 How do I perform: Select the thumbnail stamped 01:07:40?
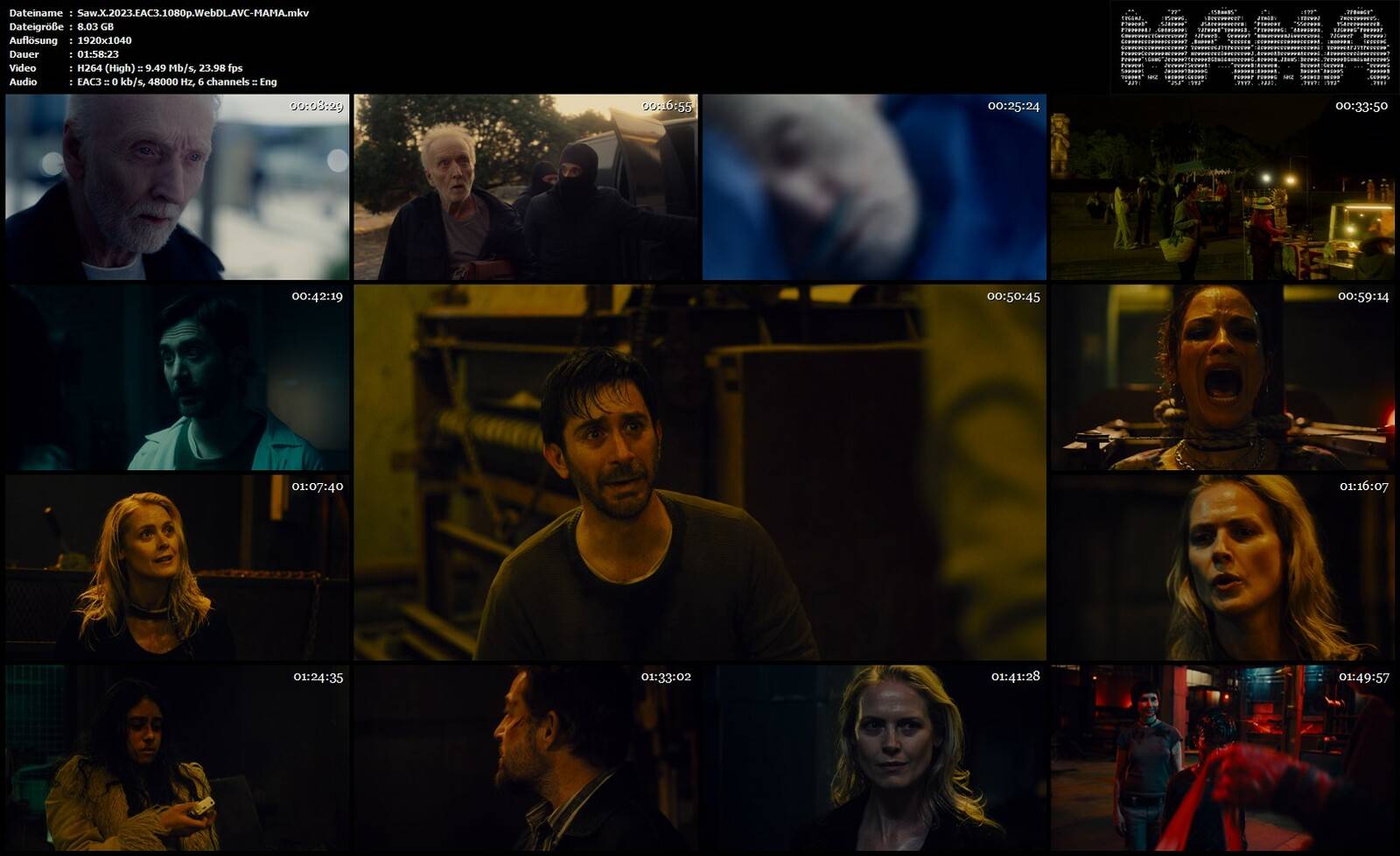177,567
